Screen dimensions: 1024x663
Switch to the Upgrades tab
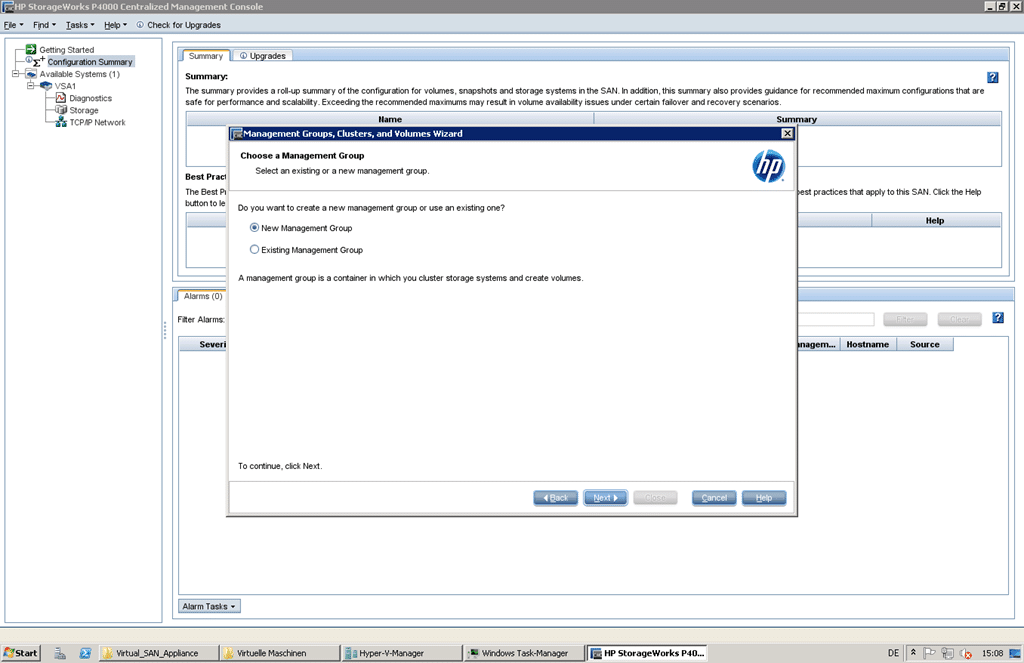tap(263, 56)
